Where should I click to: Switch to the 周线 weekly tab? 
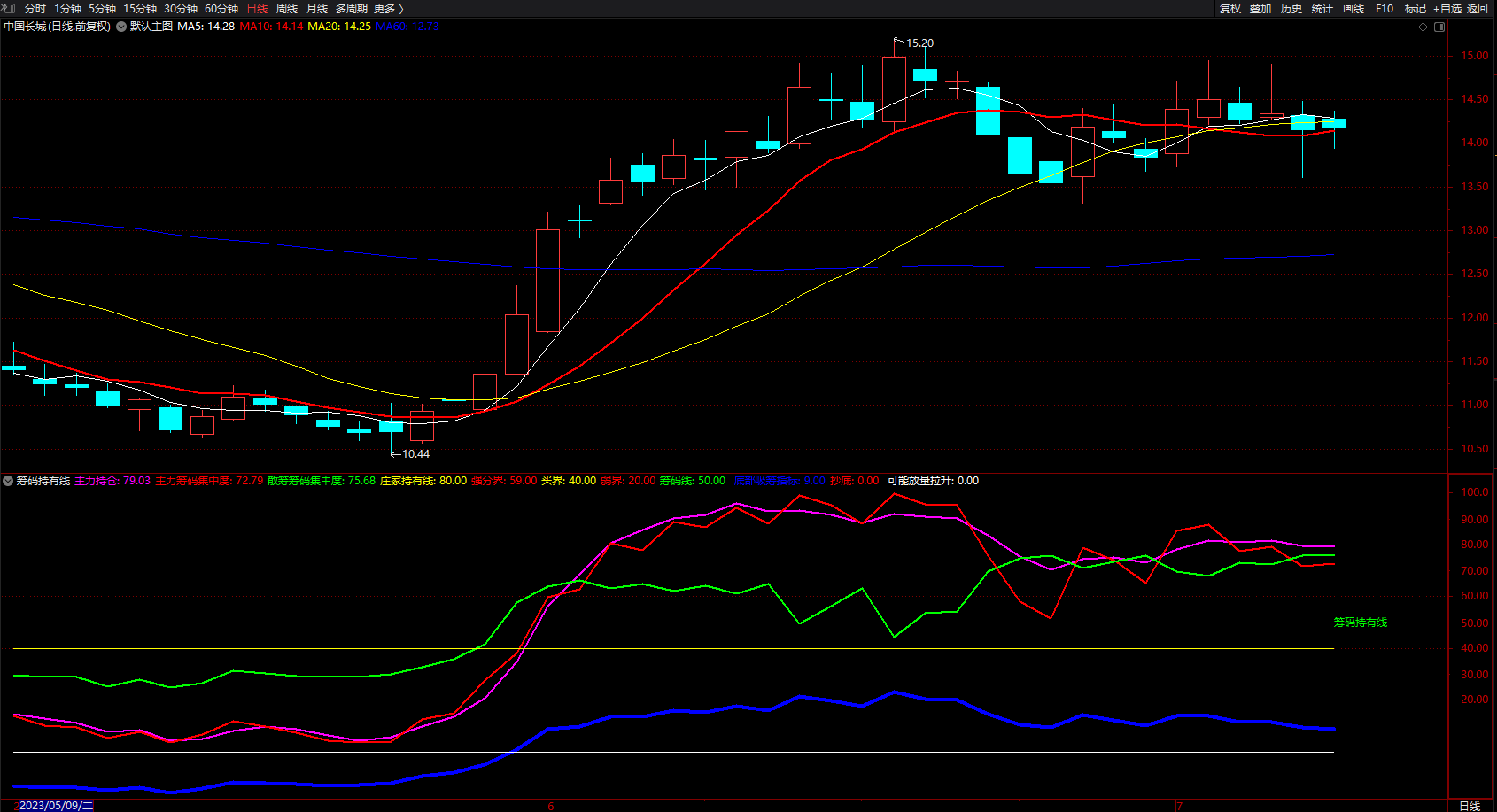pos(287,9)
